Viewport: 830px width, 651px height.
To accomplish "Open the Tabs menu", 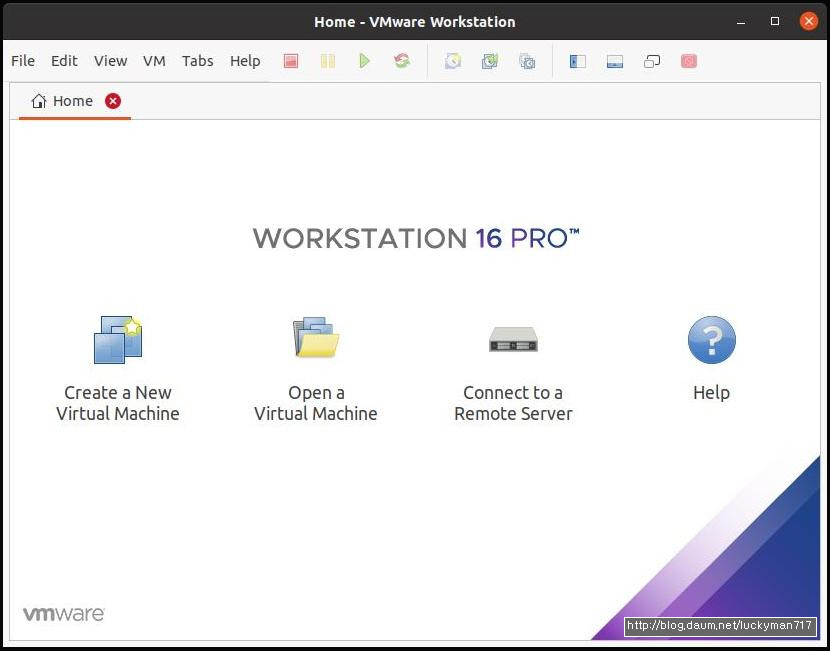I will coord(197,61).
